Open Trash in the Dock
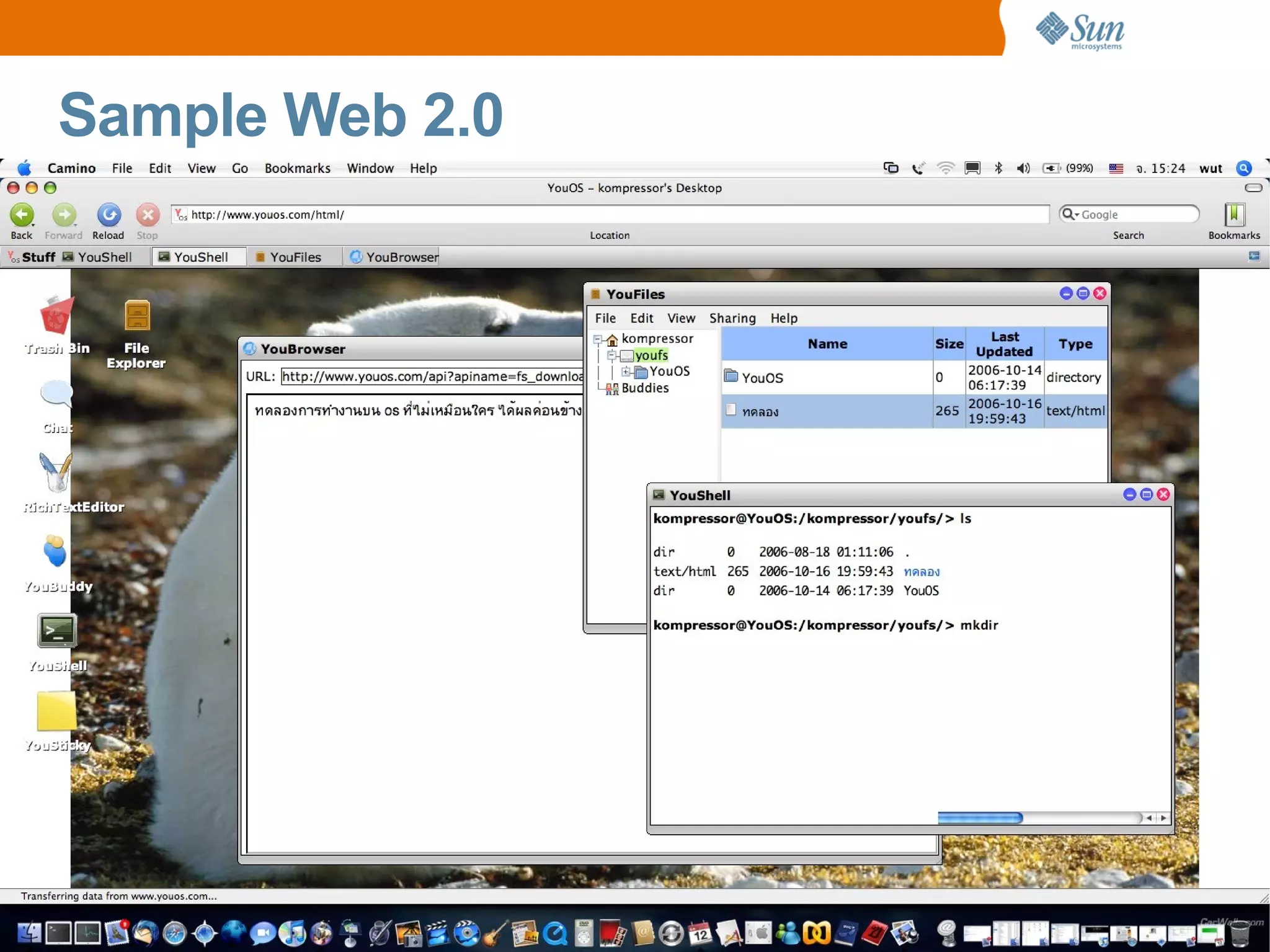 [x=1240, y=932]
